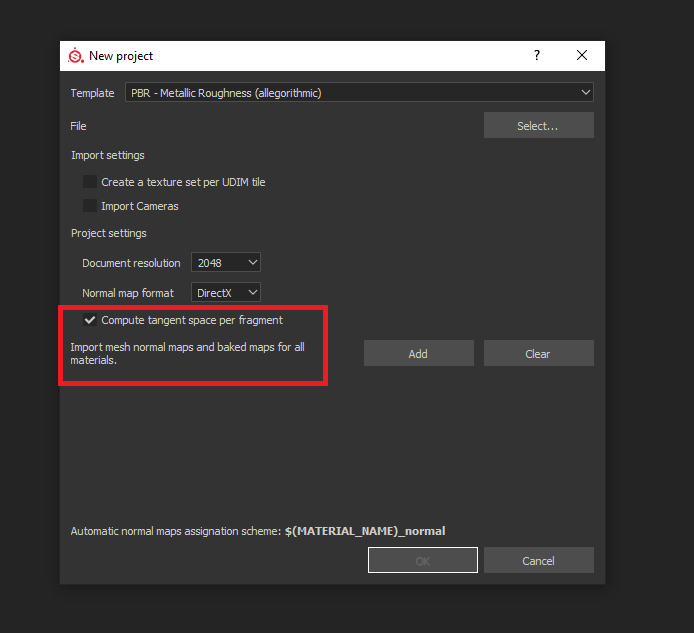
Task: Click Select... to choose a mesh file
Action: click(x=539, y=125)
